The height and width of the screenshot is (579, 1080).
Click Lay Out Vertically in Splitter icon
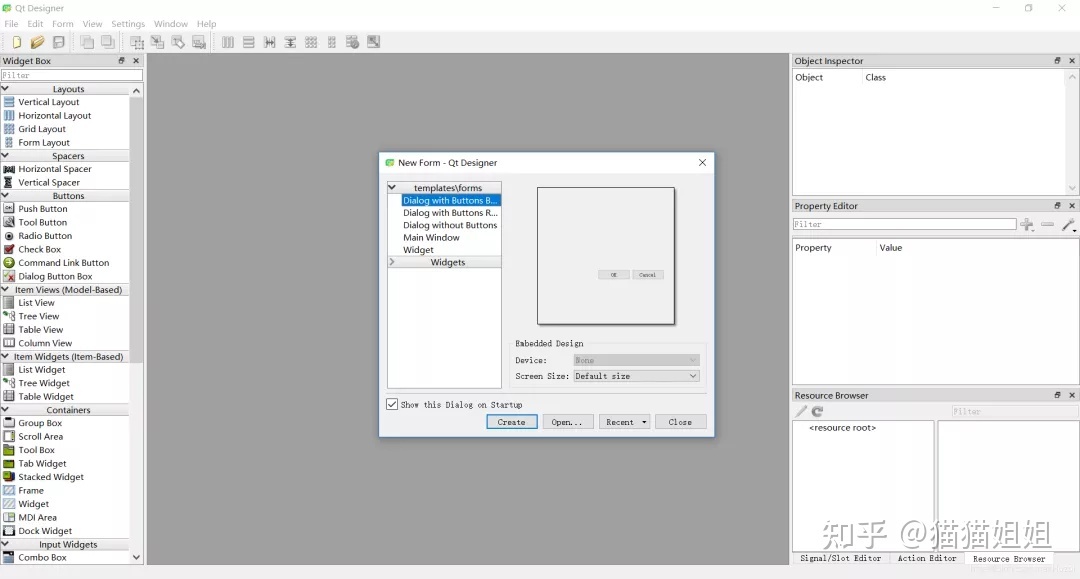pyautogui.click(x=290, y=42)
